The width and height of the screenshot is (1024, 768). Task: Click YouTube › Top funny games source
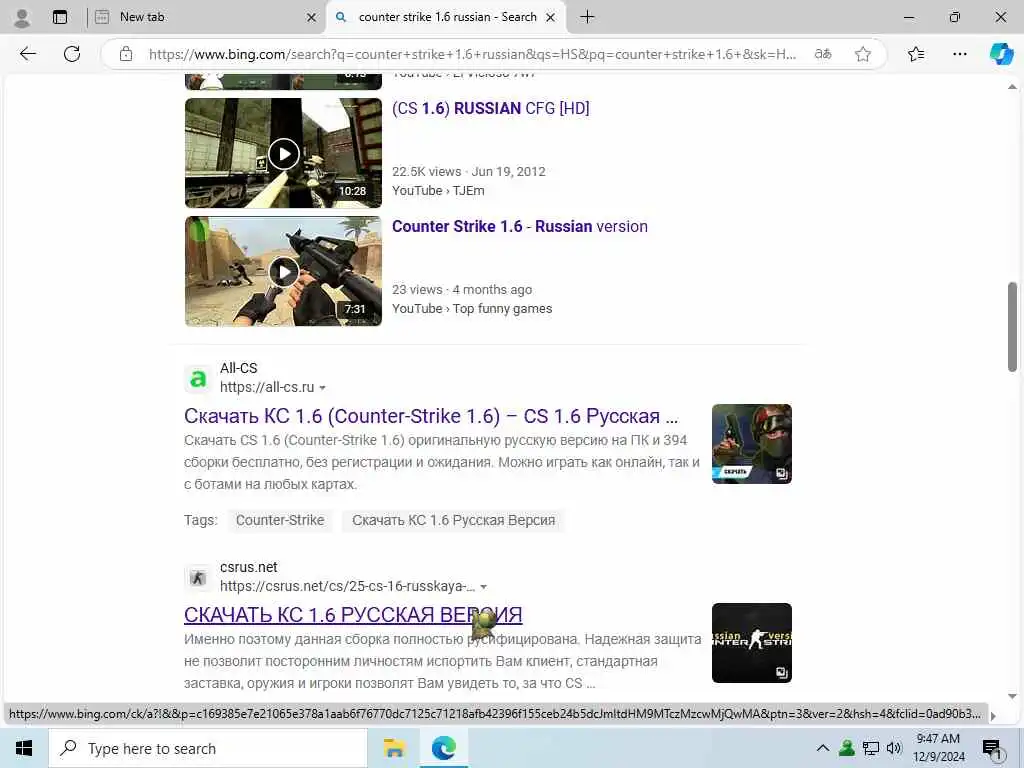point(472,309)
